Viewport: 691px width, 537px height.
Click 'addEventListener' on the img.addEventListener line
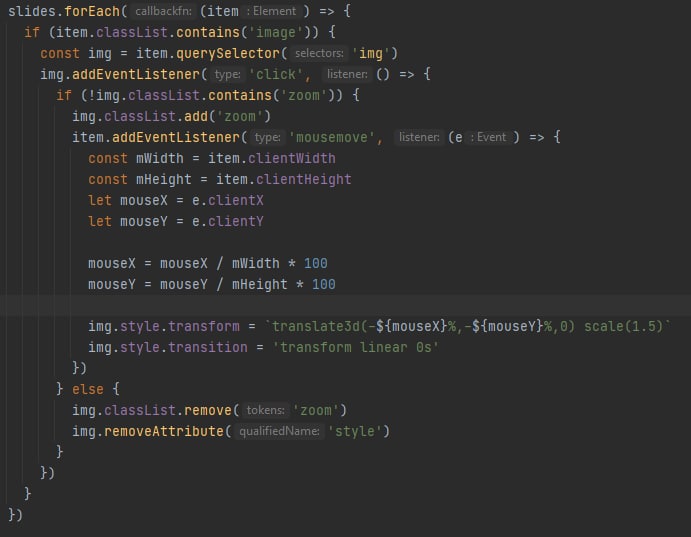point(136,74)
